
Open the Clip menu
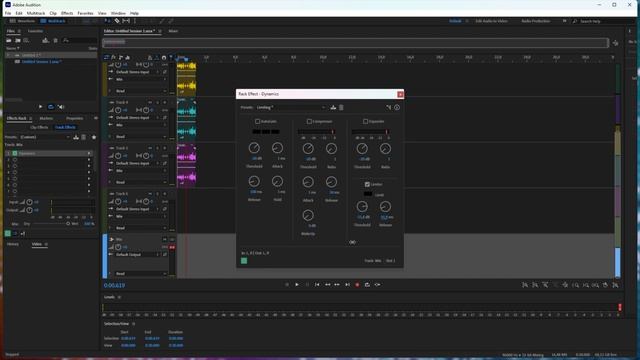(x=53, y=13)
